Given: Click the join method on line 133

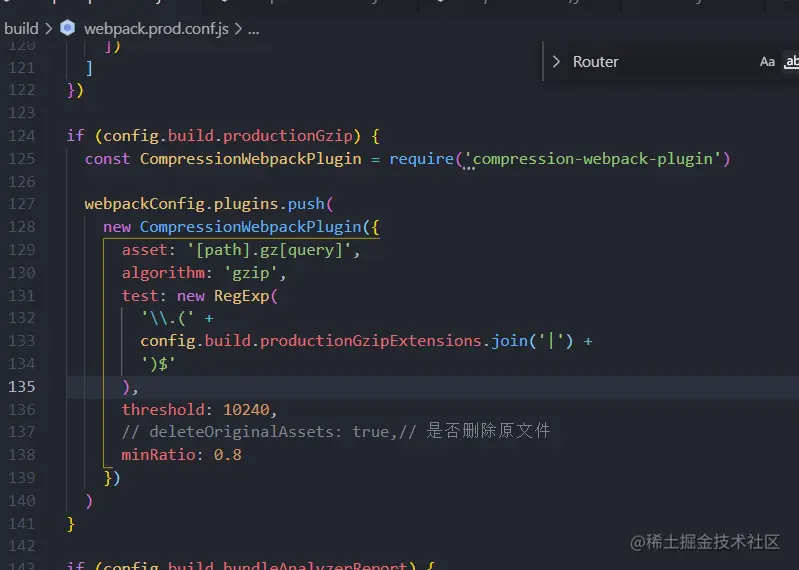Looking at the screenshot, I should point(509,341).
